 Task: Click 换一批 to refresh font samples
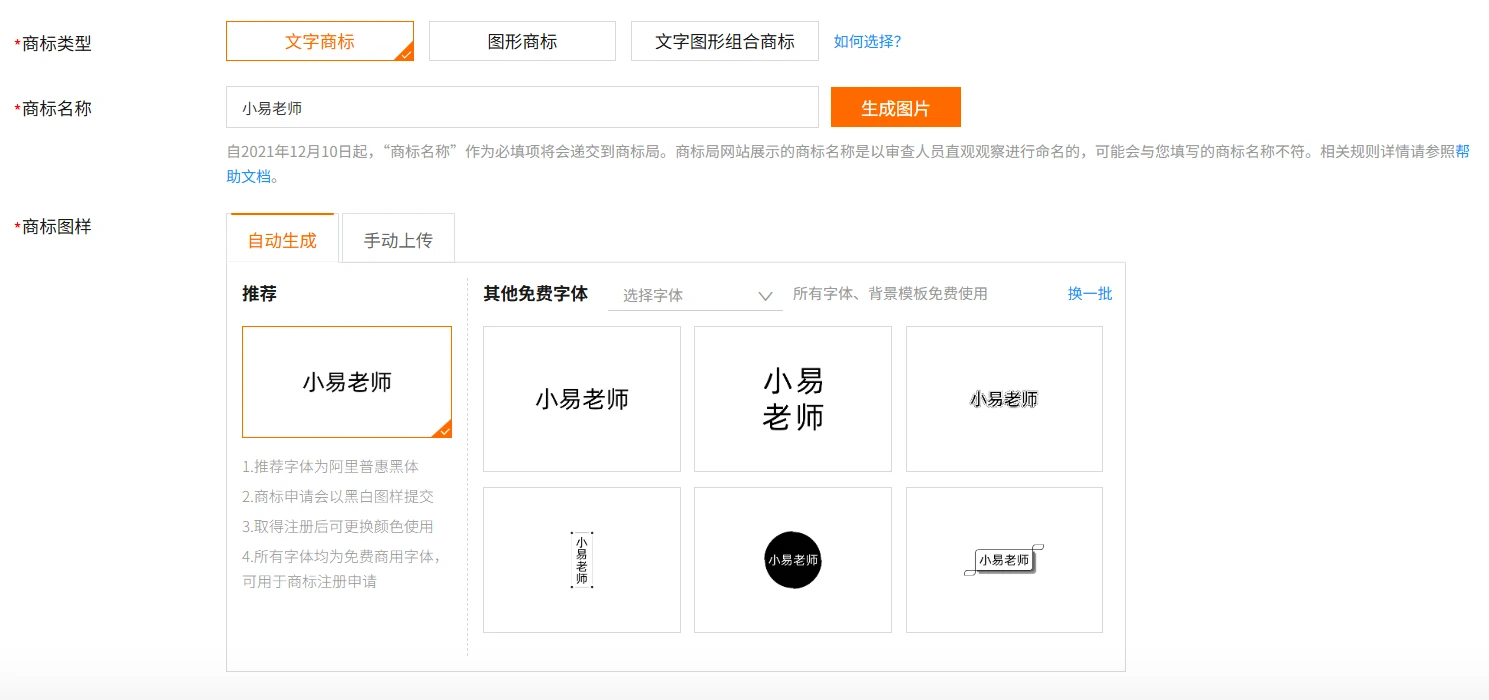click(1089, 294)
